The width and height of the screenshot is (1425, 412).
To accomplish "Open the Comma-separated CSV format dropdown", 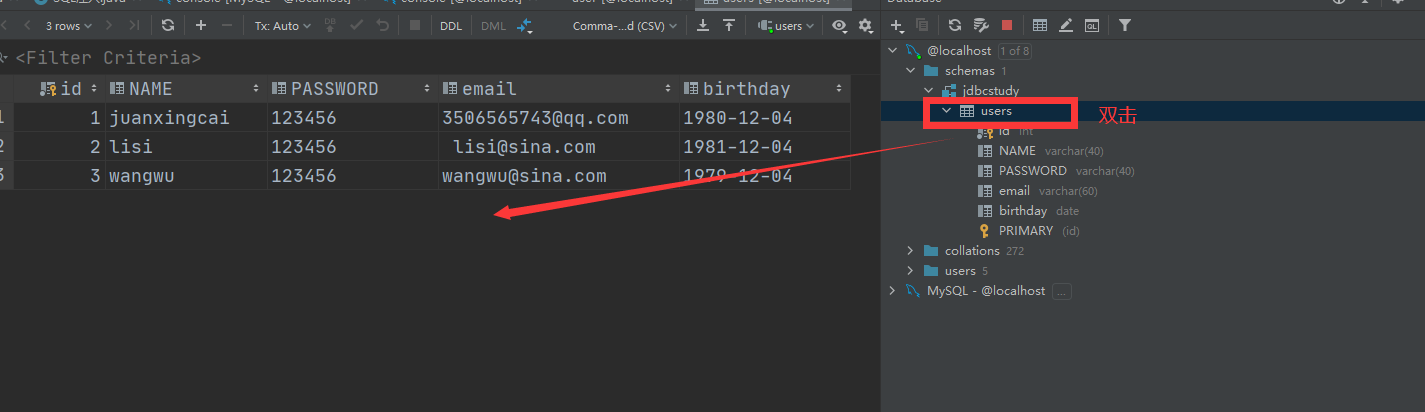I will point(624,26).
